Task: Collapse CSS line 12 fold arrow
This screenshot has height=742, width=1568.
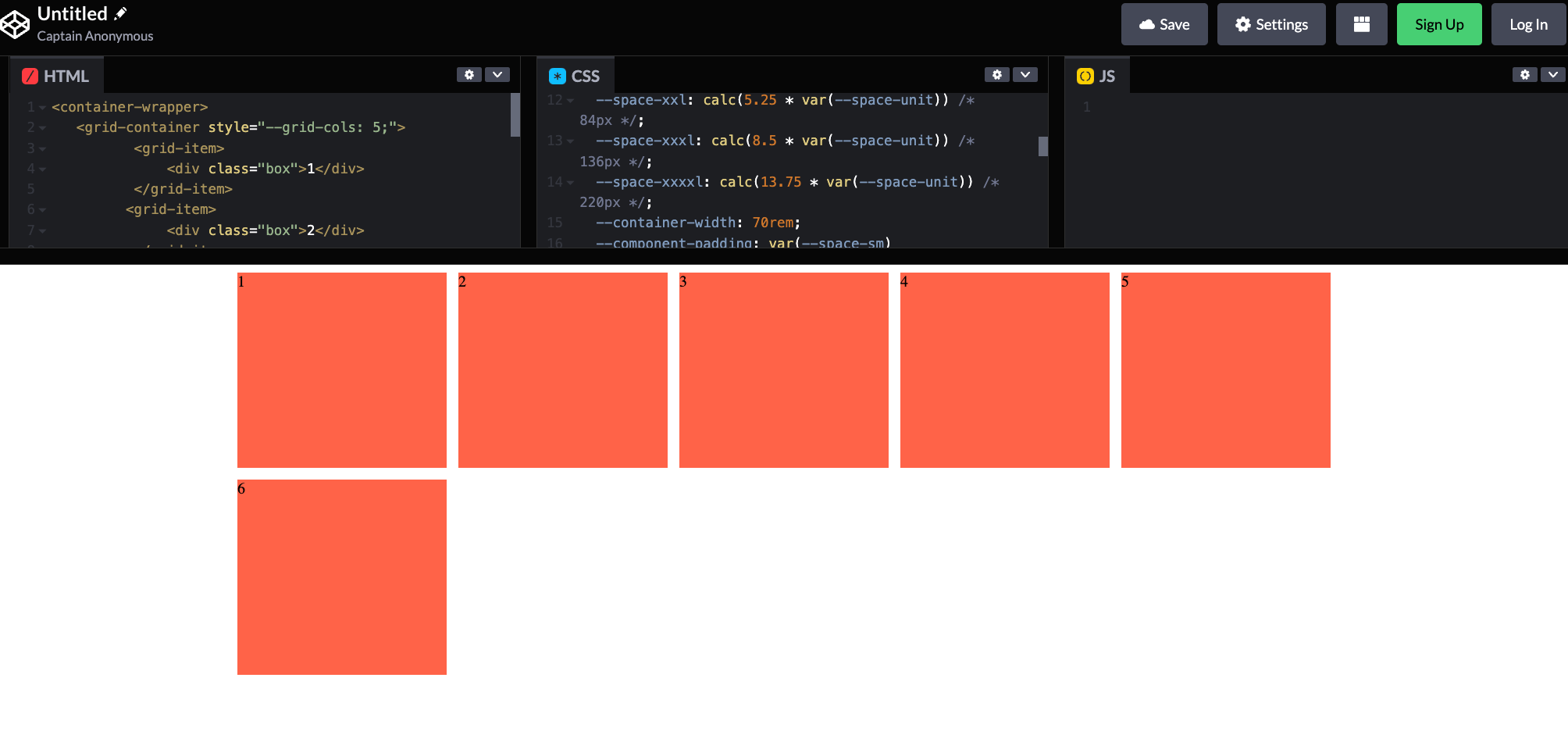Action: 570,101
